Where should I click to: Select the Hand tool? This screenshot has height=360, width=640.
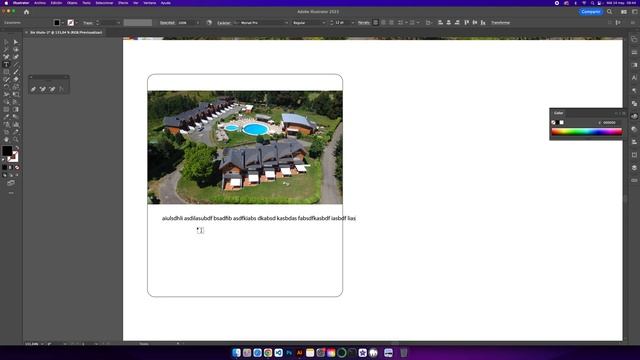coord(6,139)
